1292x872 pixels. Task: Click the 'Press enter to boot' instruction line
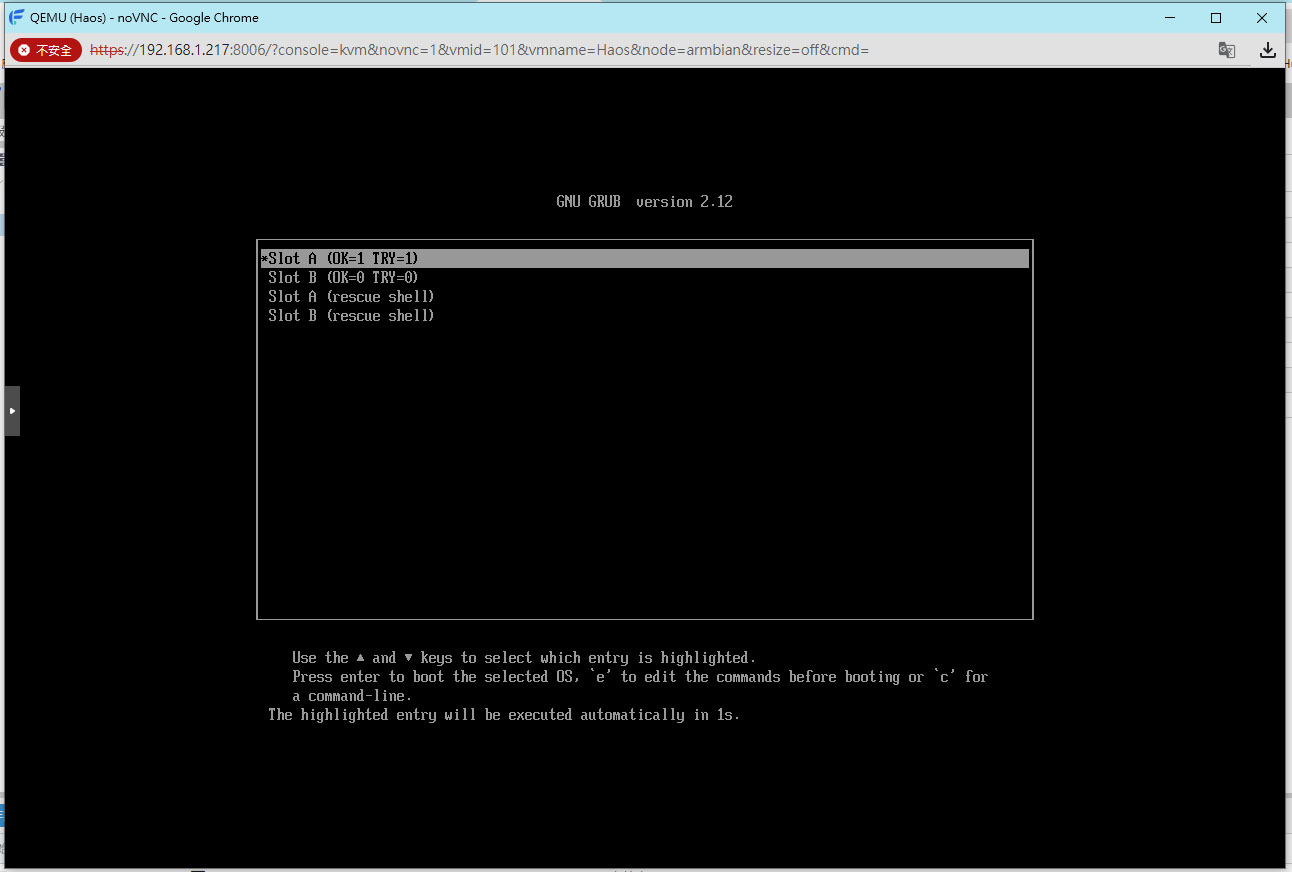point(640,677)
